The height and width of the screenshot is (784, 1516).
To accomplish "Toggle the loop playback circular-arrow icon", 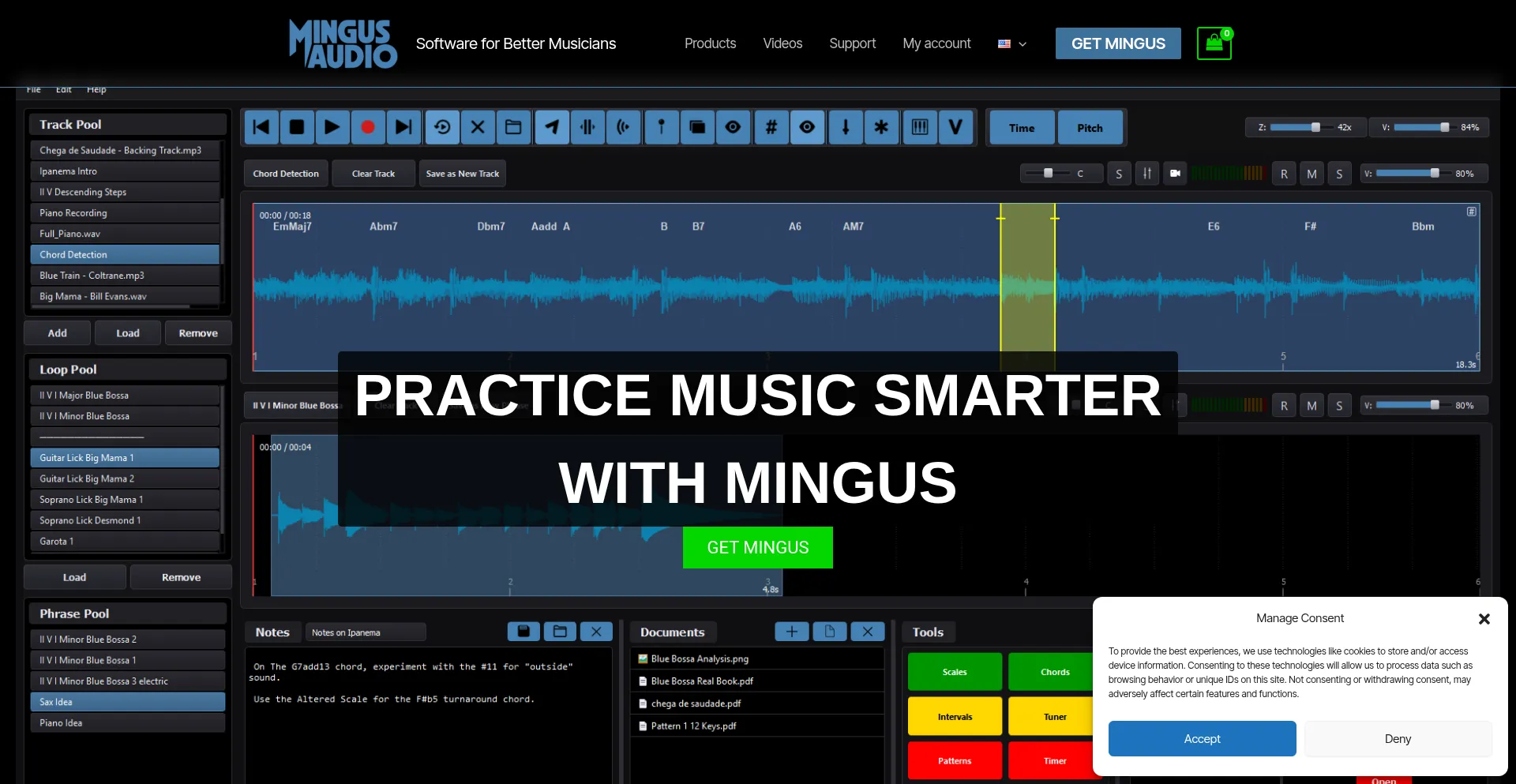I will coord(442,127).
